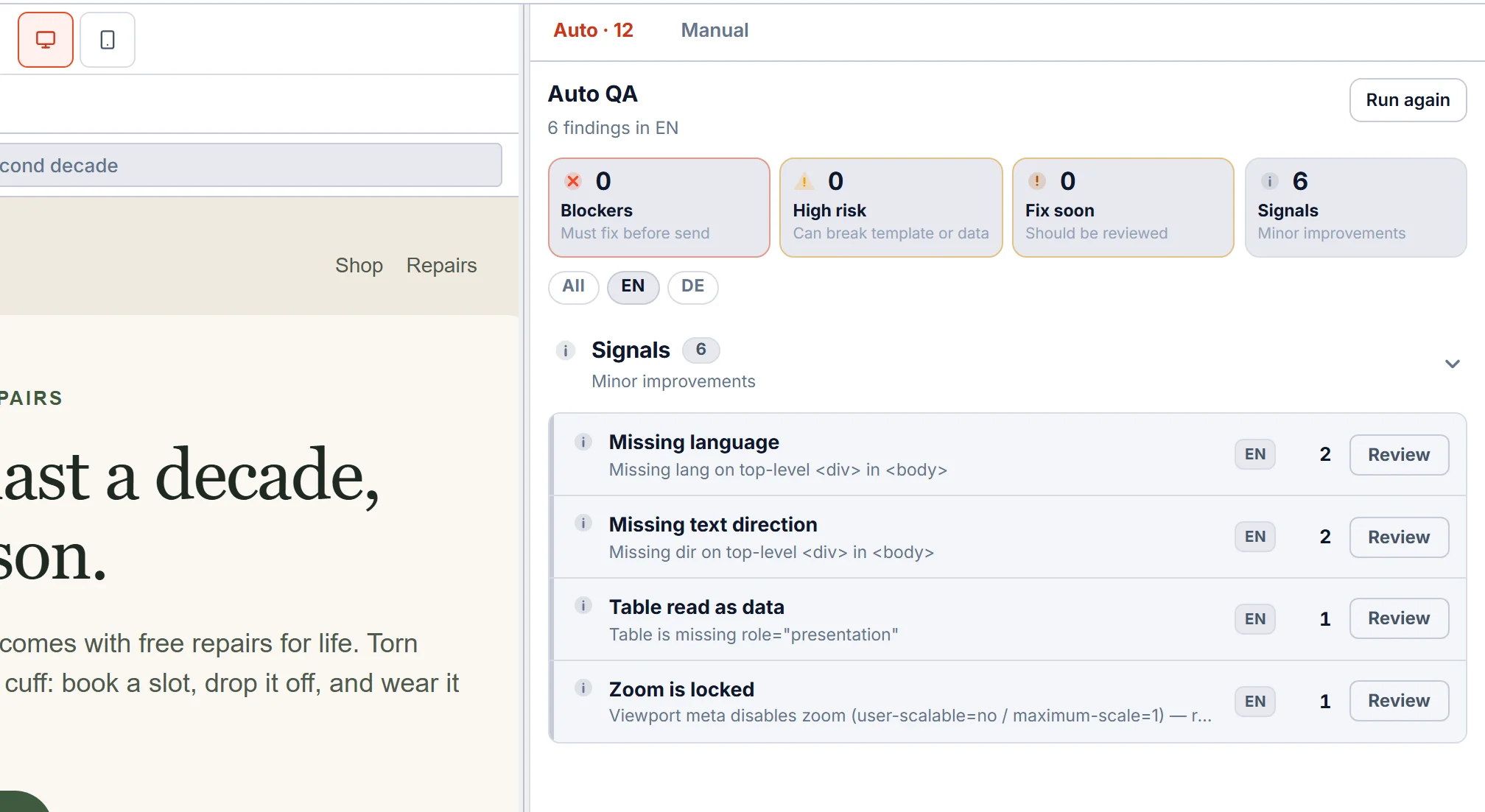This screenshot has height=812, width=1485.
Task: Click the High risk warning triangle icon
Action: coord(804,181)
